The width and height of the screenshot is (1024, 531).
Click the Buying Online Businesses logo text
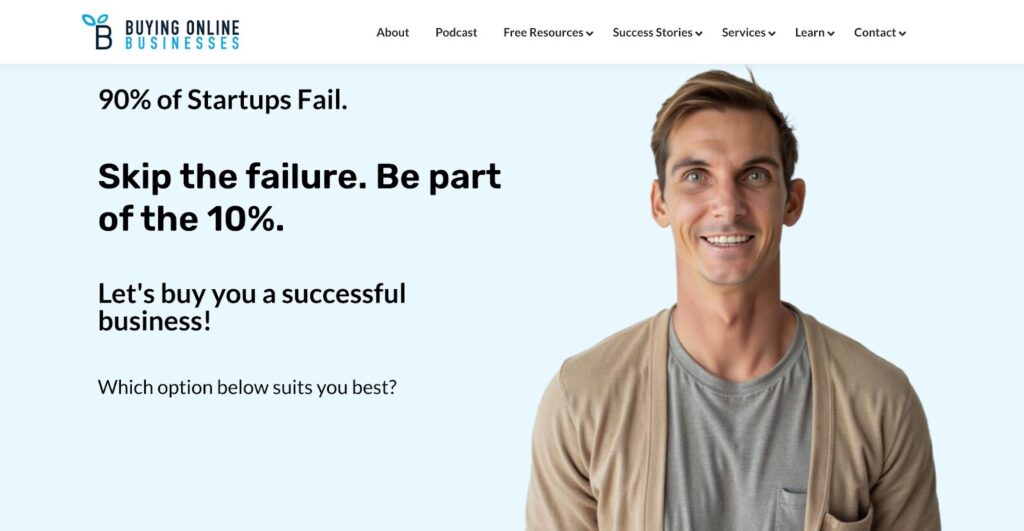click(x=182, y=35)
